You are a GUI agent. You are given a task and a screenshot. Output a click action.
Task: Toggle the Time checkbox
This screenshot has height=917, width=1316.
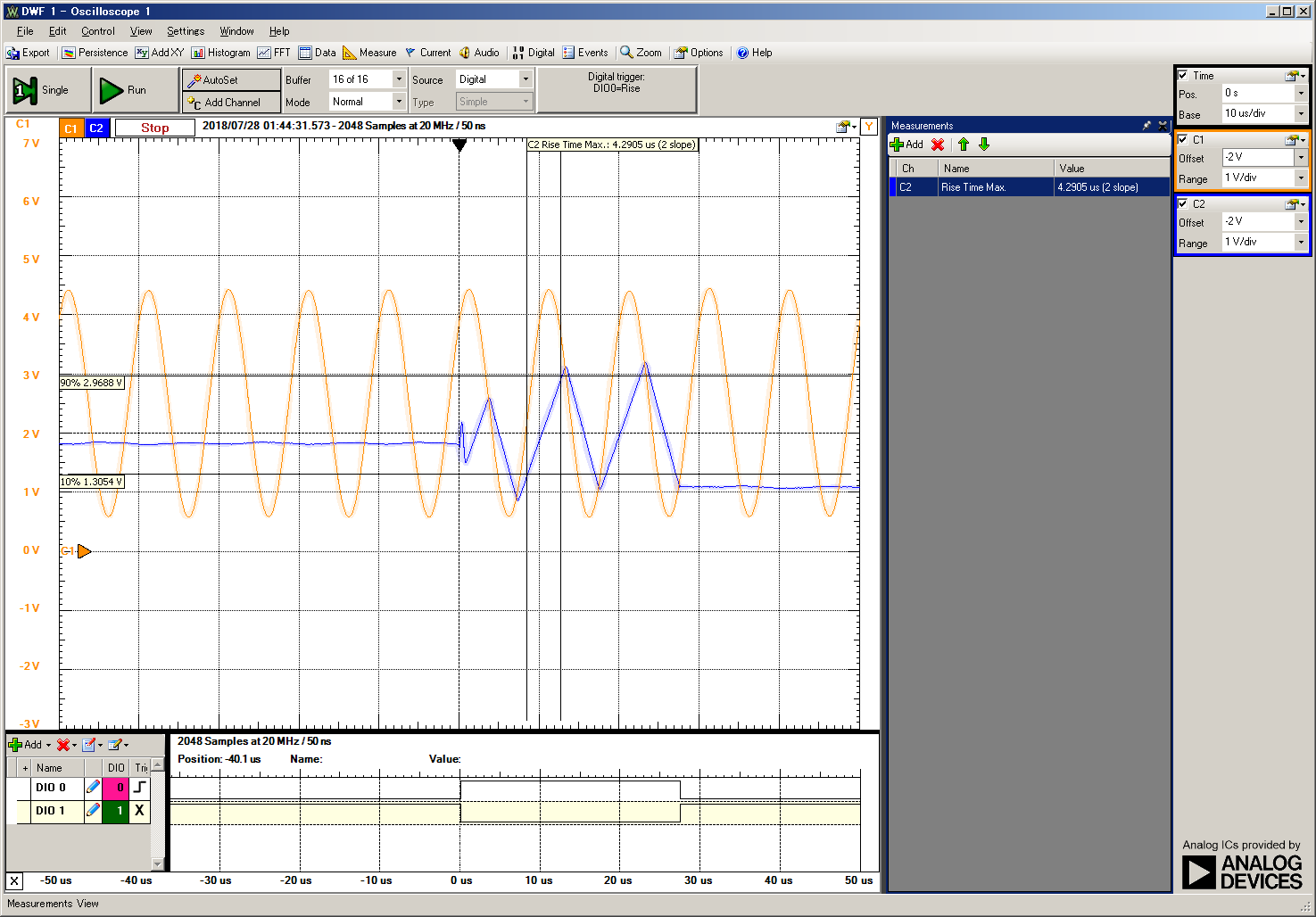pos(1183,75)
